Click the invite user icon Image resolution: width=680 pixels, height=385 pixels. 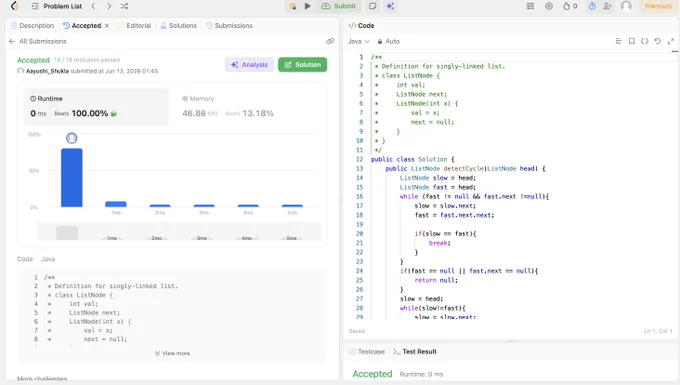pyautogui.click(x=607, y=6)
